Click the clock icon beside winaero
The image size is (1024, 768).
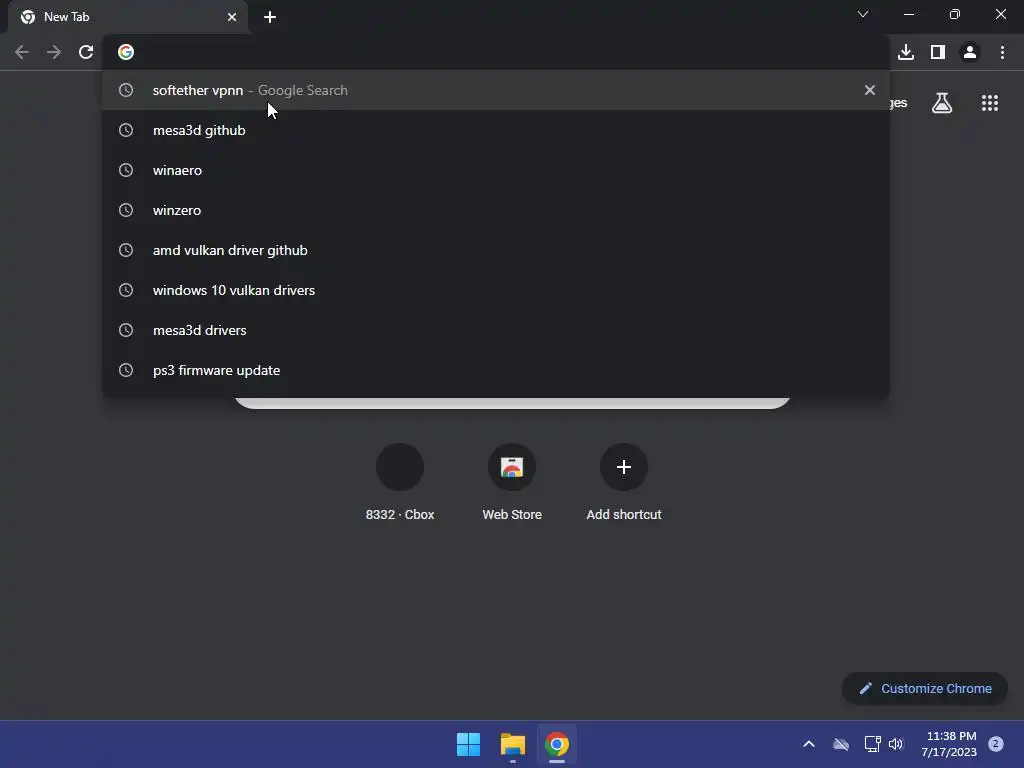click(126, 170)
